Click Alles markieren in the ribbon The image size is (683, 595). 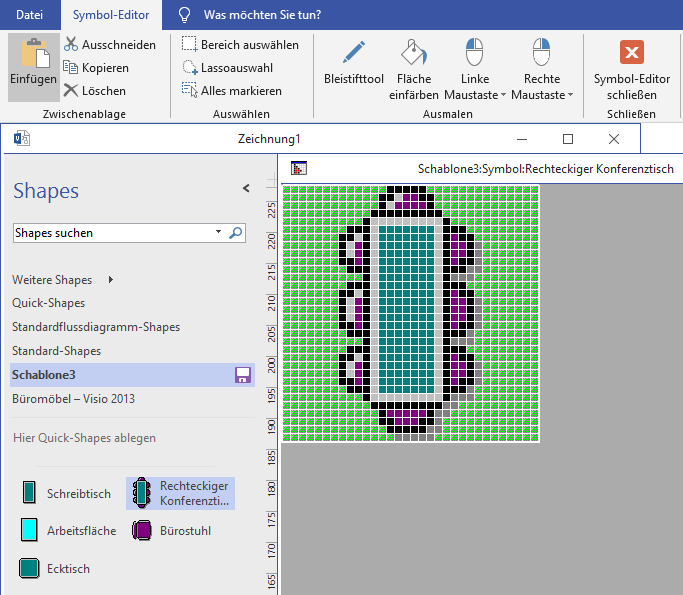[x=232, y=91]
